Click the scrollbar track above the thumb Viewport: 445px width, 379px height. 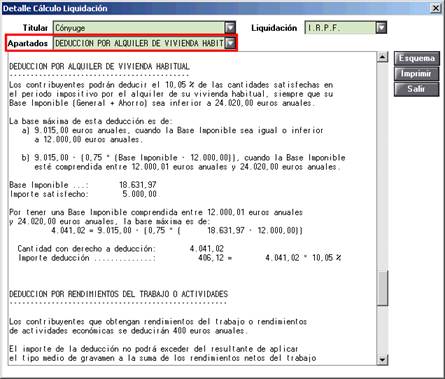(x=383, y=167)
